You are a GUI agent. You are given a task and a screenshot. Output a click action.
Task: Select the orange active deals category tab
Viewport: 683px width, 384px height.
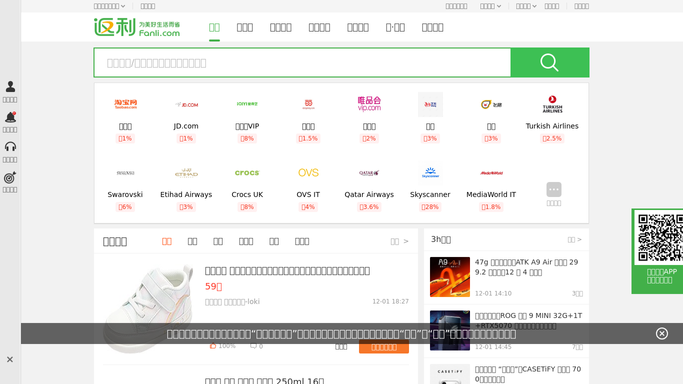click(x=166, y=241)
